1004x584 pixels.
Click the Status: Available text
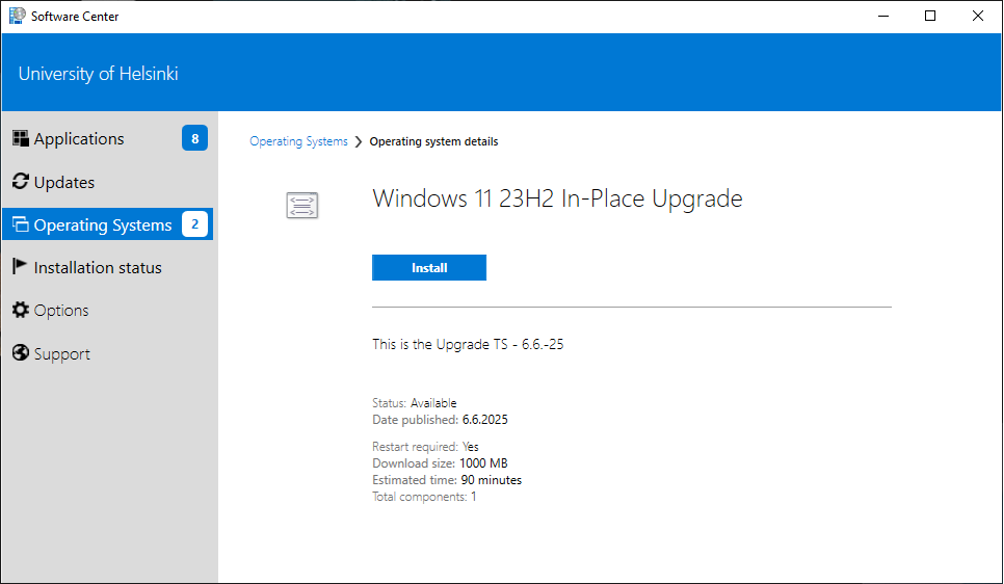point(414,403)
